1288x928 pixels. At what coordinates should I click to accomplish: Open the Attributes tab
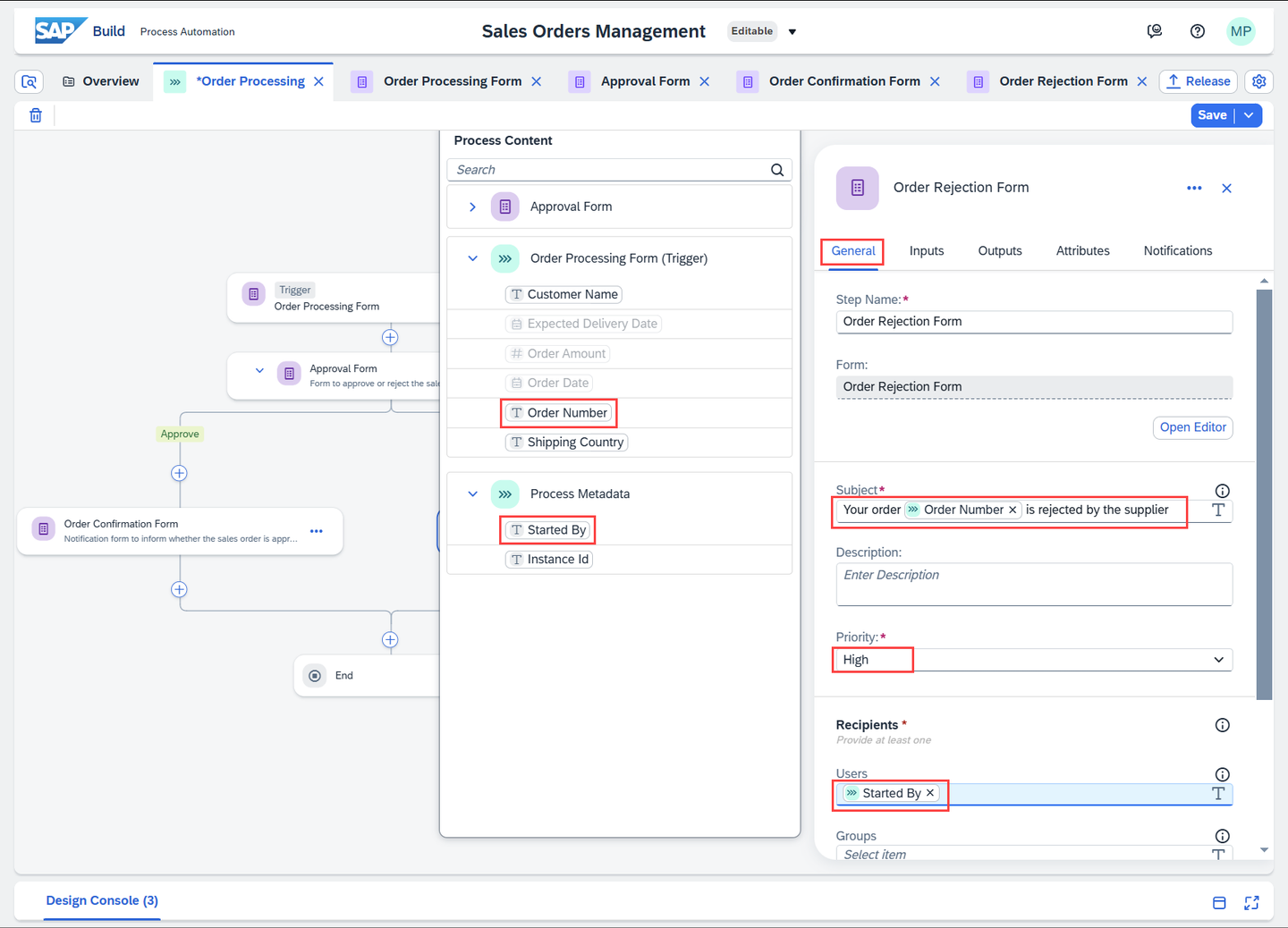click(x=1083, y=251)
